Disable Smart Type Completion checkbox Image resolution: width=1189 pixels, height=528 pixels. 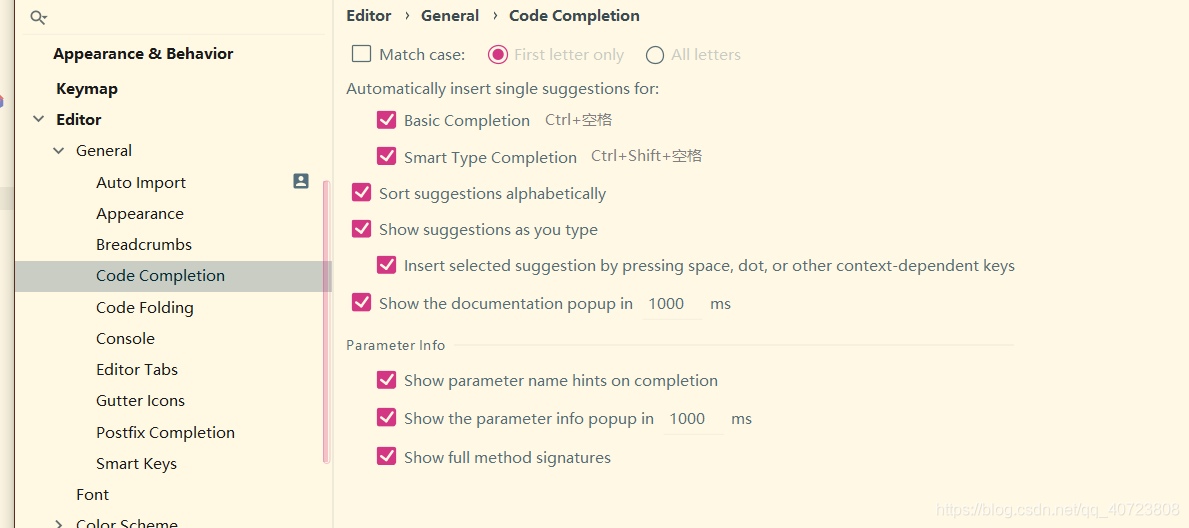click(387, 156)
